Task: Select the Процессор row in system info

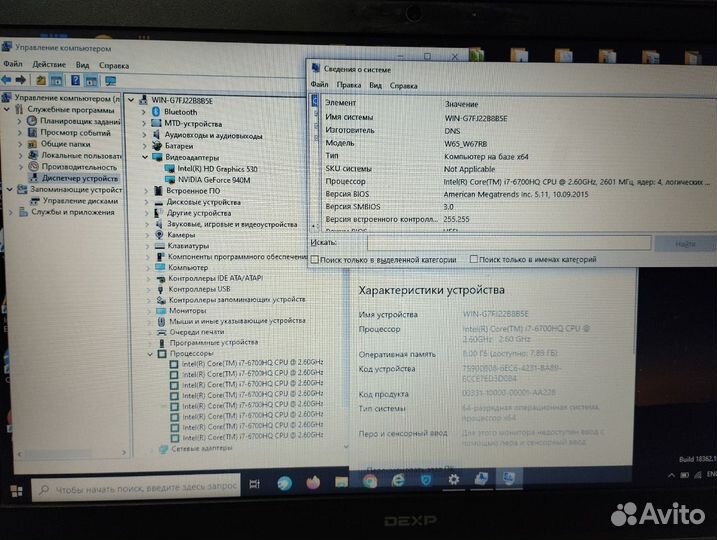Action: [517, 182]
